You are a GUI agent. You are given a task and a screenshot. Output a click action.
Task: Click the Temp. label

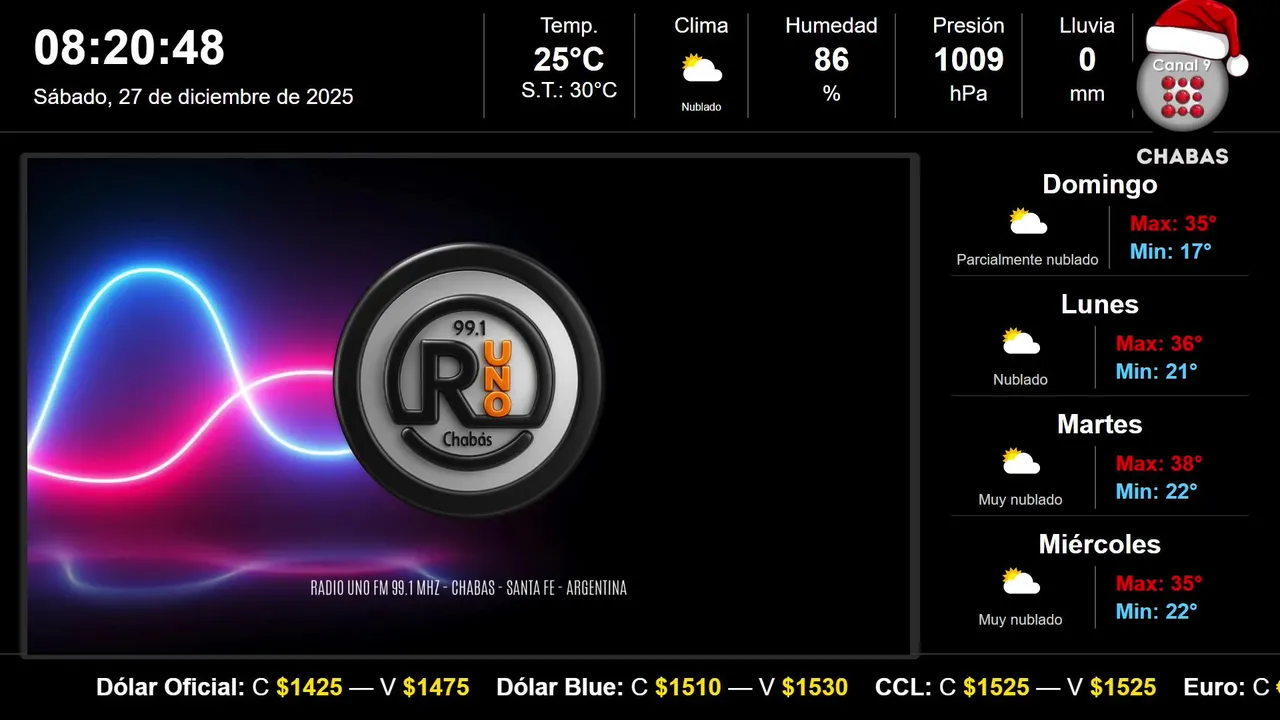pos(569,26)
